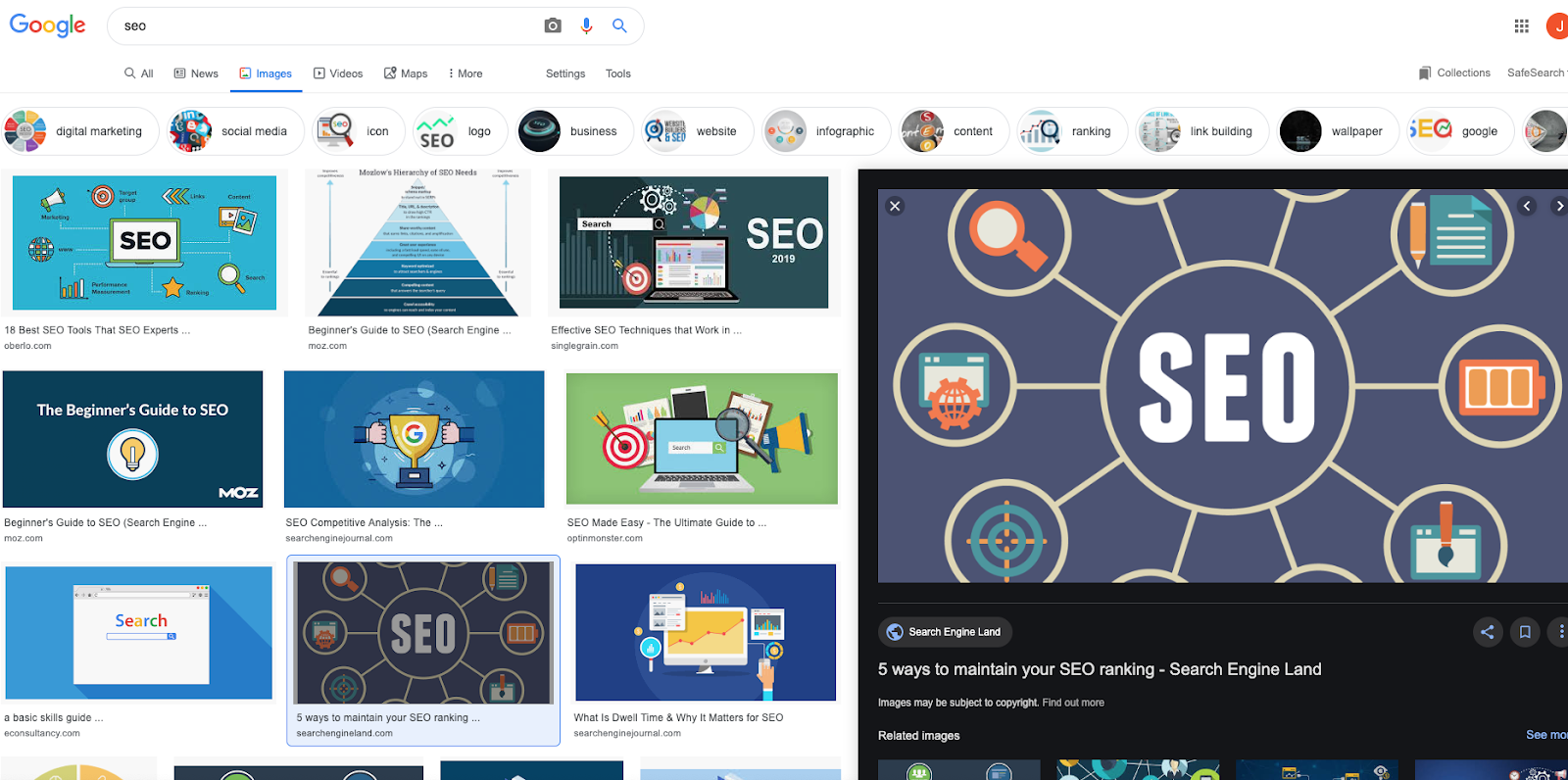The height and width of the screenshot is (780, 1568).
Task: Open the Tools filter menu
Action: click(x=617, y=73)
